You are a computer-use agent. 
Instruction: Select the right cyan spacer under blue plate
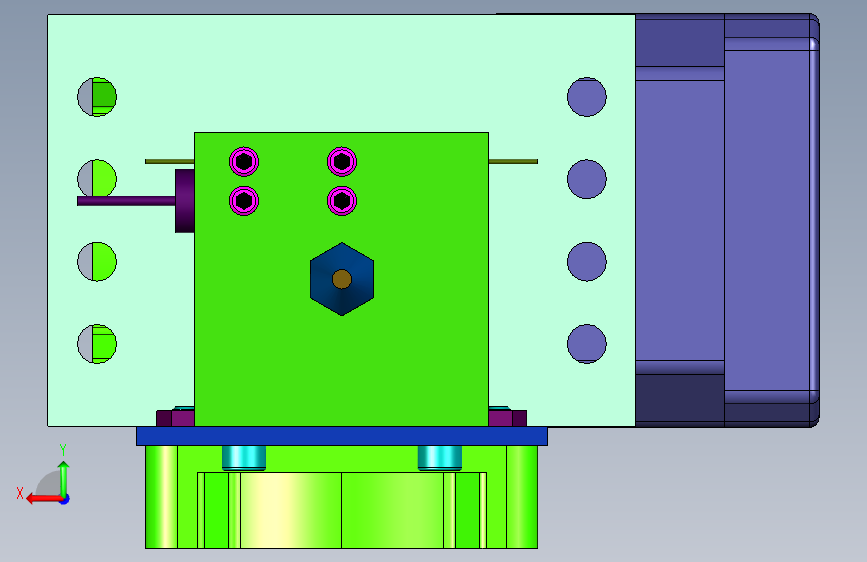440,458
